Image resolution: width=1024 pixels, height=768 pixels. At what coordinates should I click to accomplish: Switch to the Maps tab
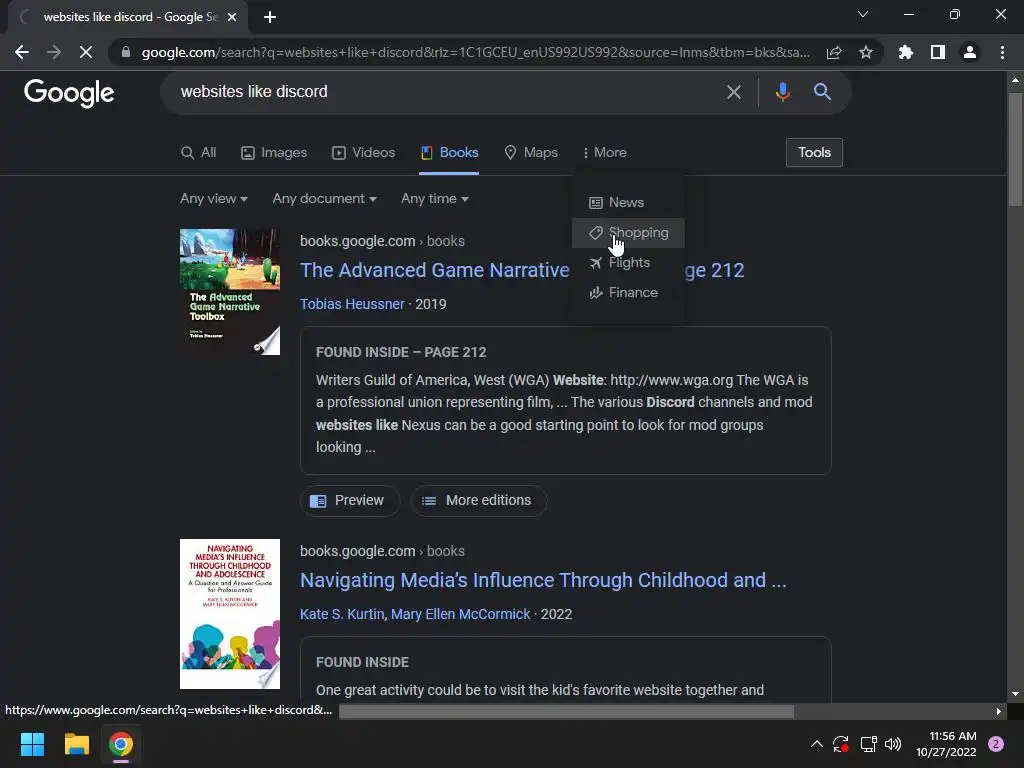click(531, 153)
